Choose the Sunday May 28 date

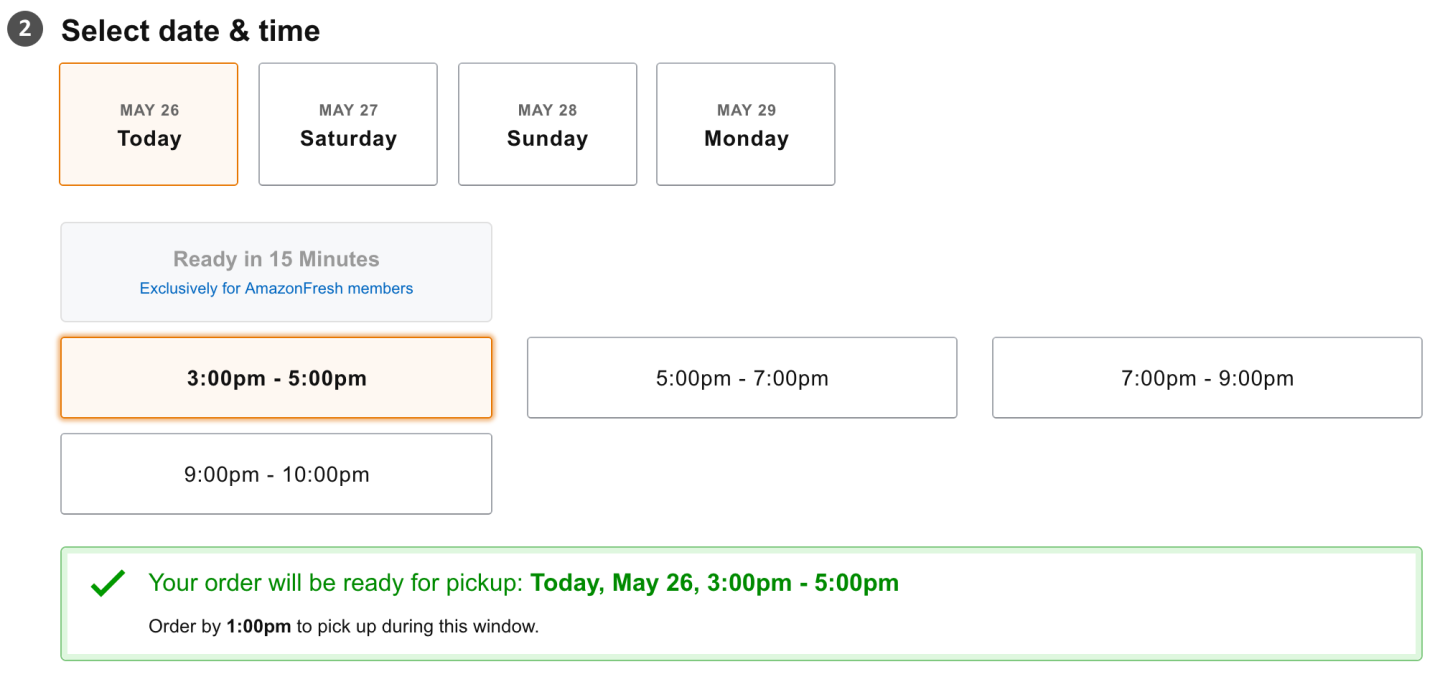coord(547,125)
